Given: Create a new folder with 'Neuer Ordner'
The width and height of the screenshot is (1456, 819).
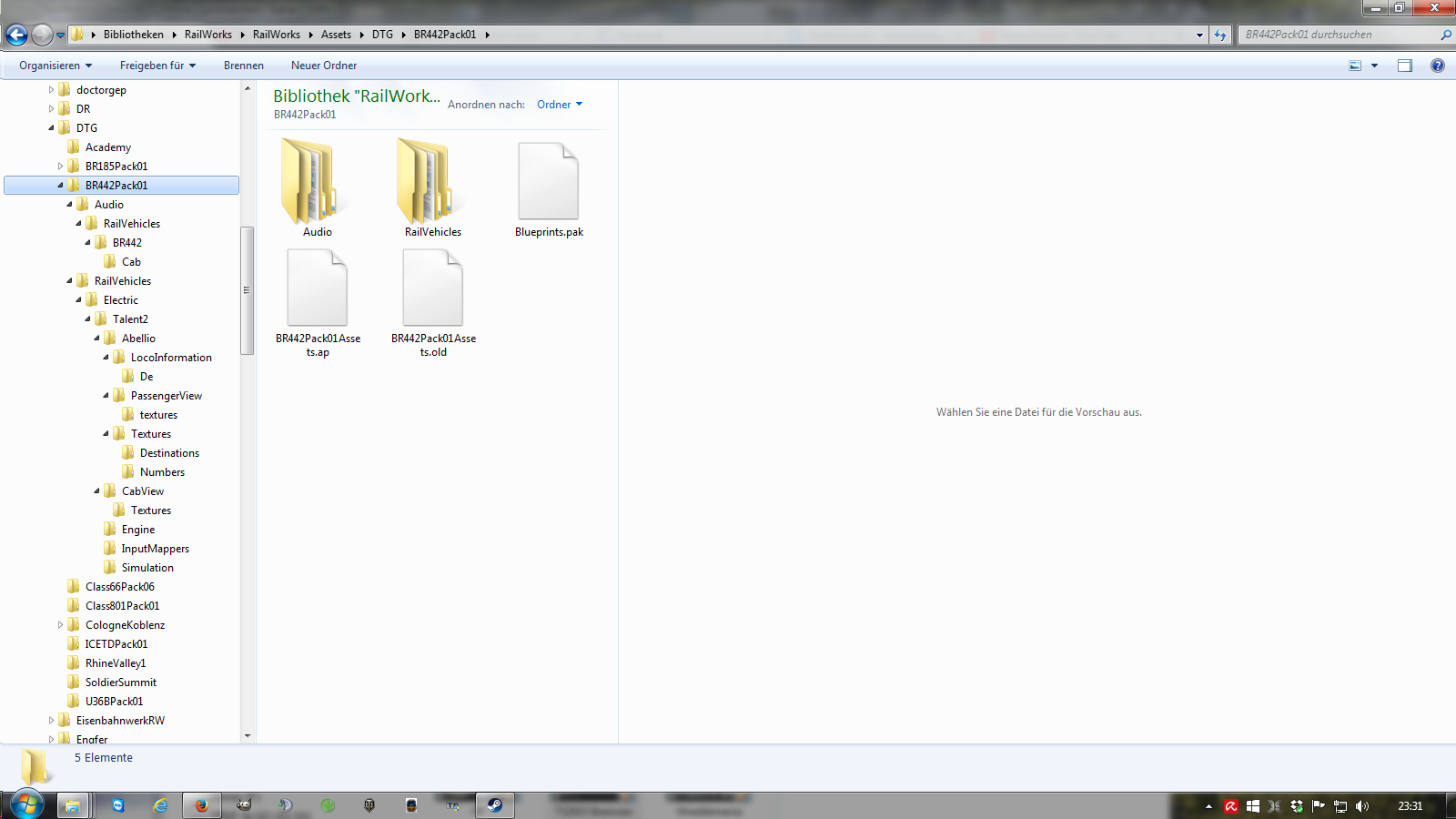Looking at the screenshot, I should [324, 66].
